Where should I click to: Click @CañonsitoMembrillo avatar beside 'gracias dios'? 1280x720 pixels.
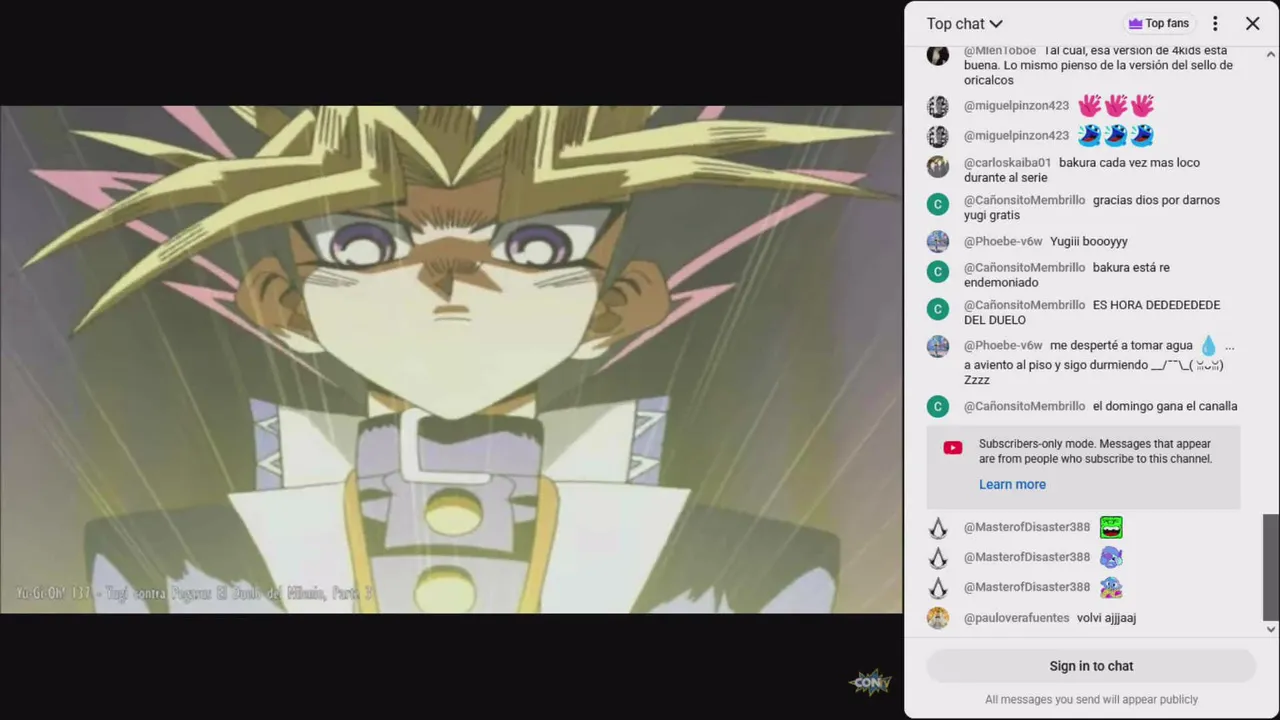point(938,204)
